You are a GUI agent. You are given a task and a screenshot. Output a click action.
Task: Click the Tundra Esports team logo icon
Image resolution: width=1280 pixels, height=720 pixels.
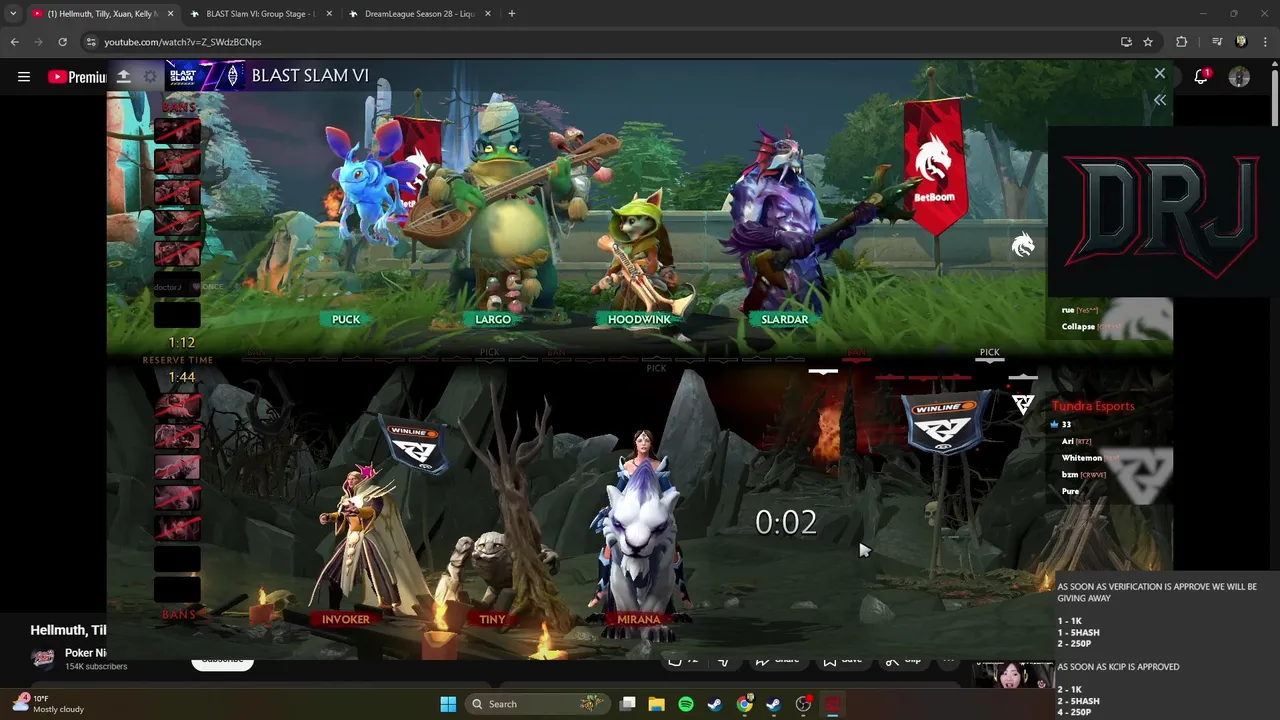pyautogui.click(x=1023, y=404)
